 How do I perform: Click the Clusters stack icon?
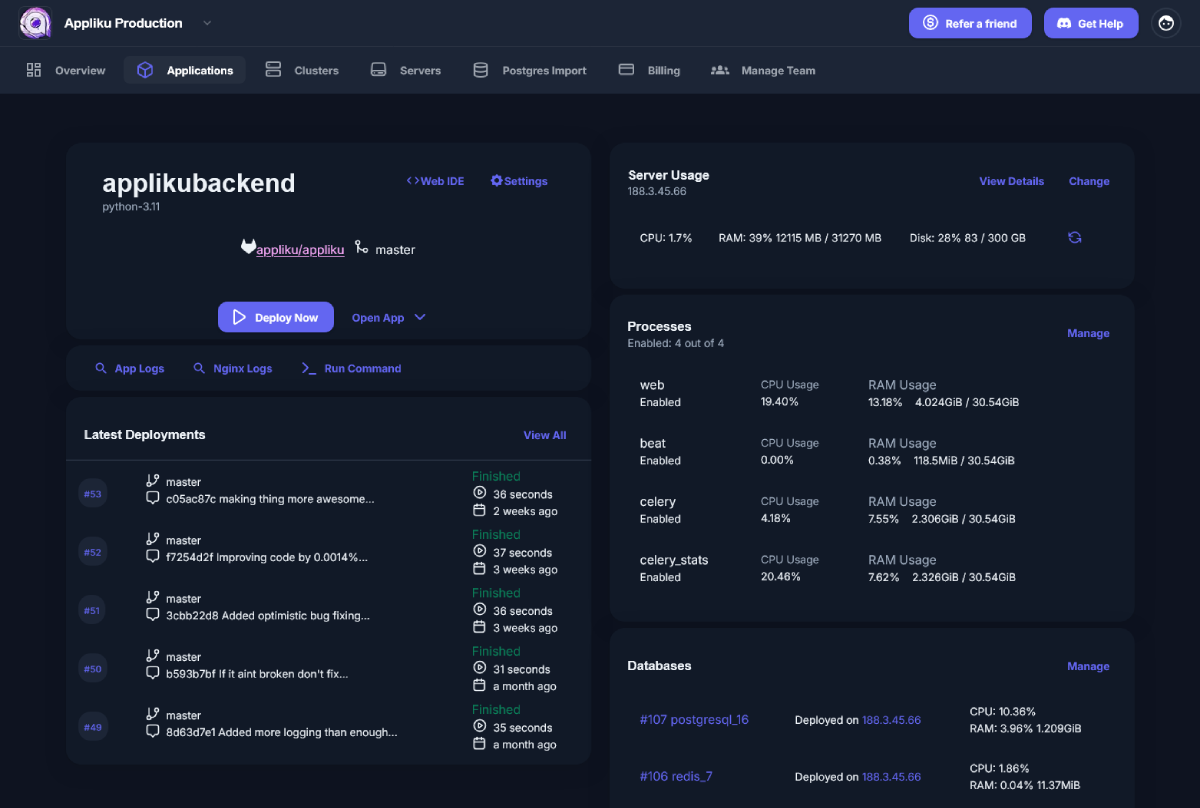[x=273, y=69]
